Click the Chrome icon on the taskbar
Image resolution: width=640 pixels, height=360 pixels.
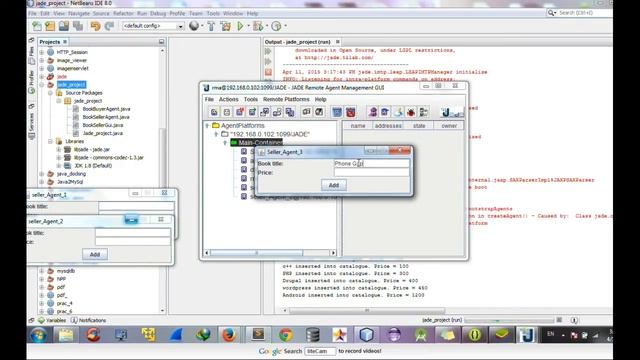pos(286,336)
